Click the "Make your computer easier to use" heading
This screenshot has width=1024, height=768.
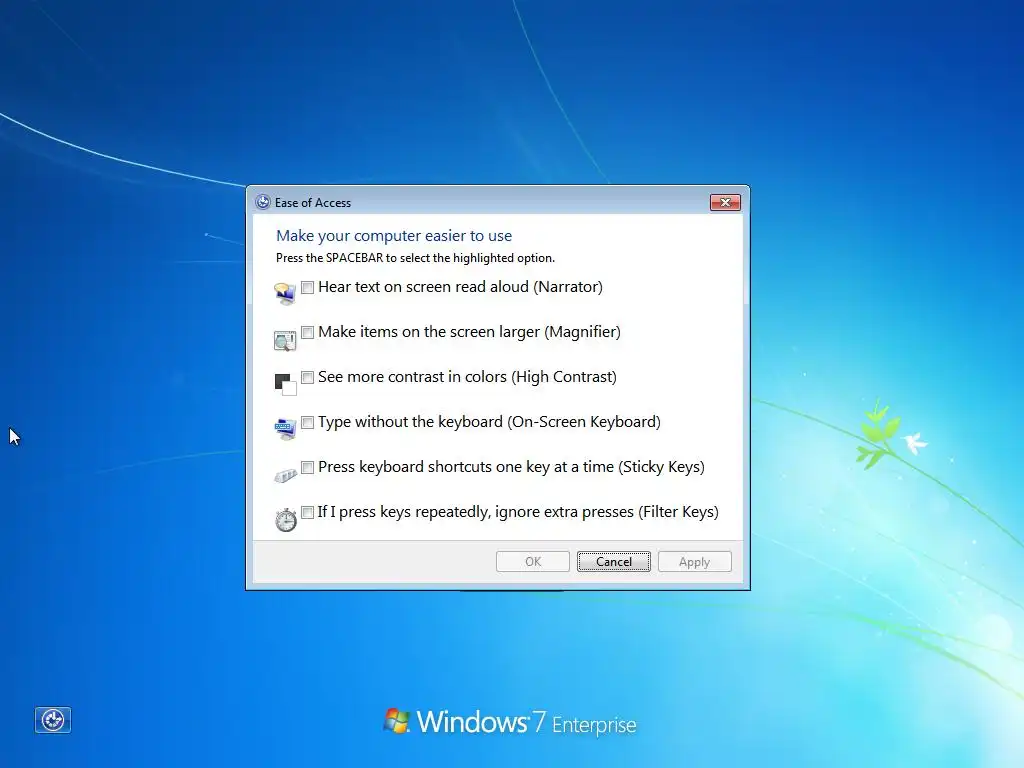click(394, 236)
